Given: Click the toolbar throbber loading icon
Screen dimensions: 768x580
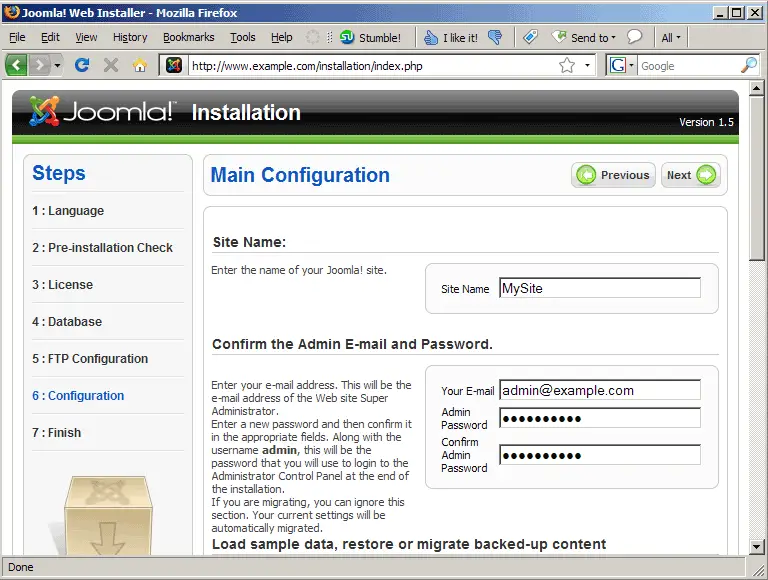Looking at the screenshot, I should tap(312, 37).
